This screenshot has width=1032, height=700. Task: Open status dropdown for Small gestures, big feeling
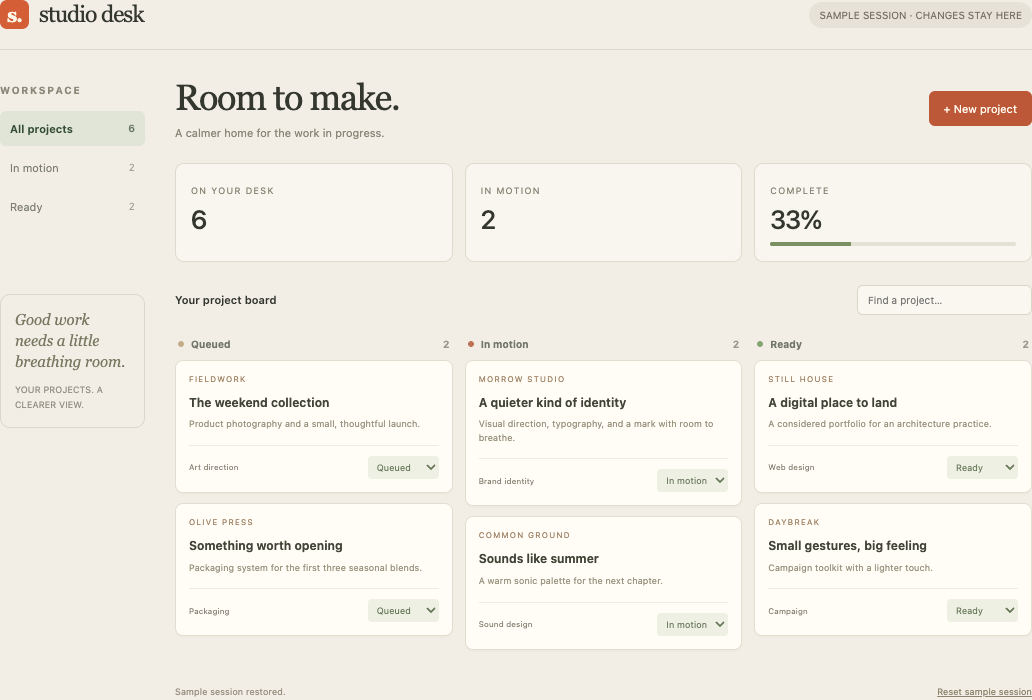(x=983, y=611)
